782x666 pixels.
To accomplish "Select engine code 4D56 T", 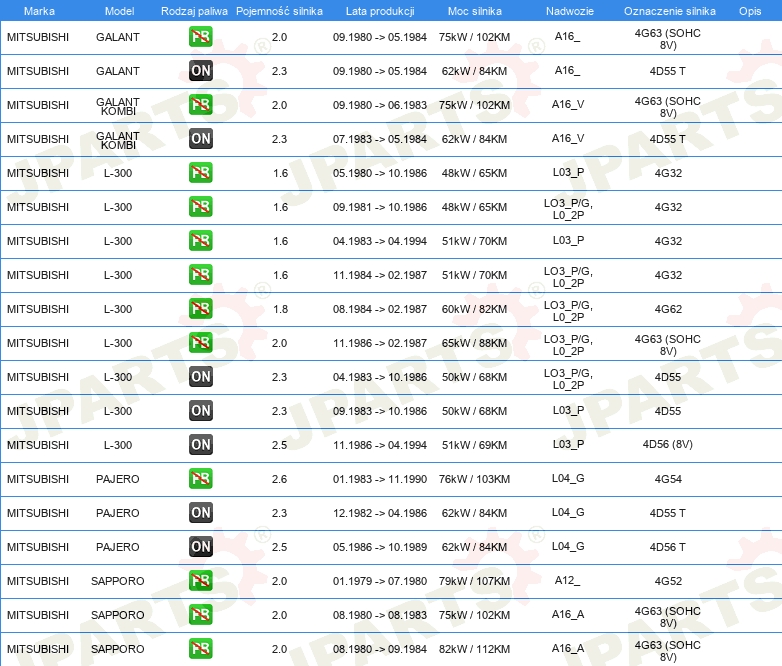I will tap(667, 547).
